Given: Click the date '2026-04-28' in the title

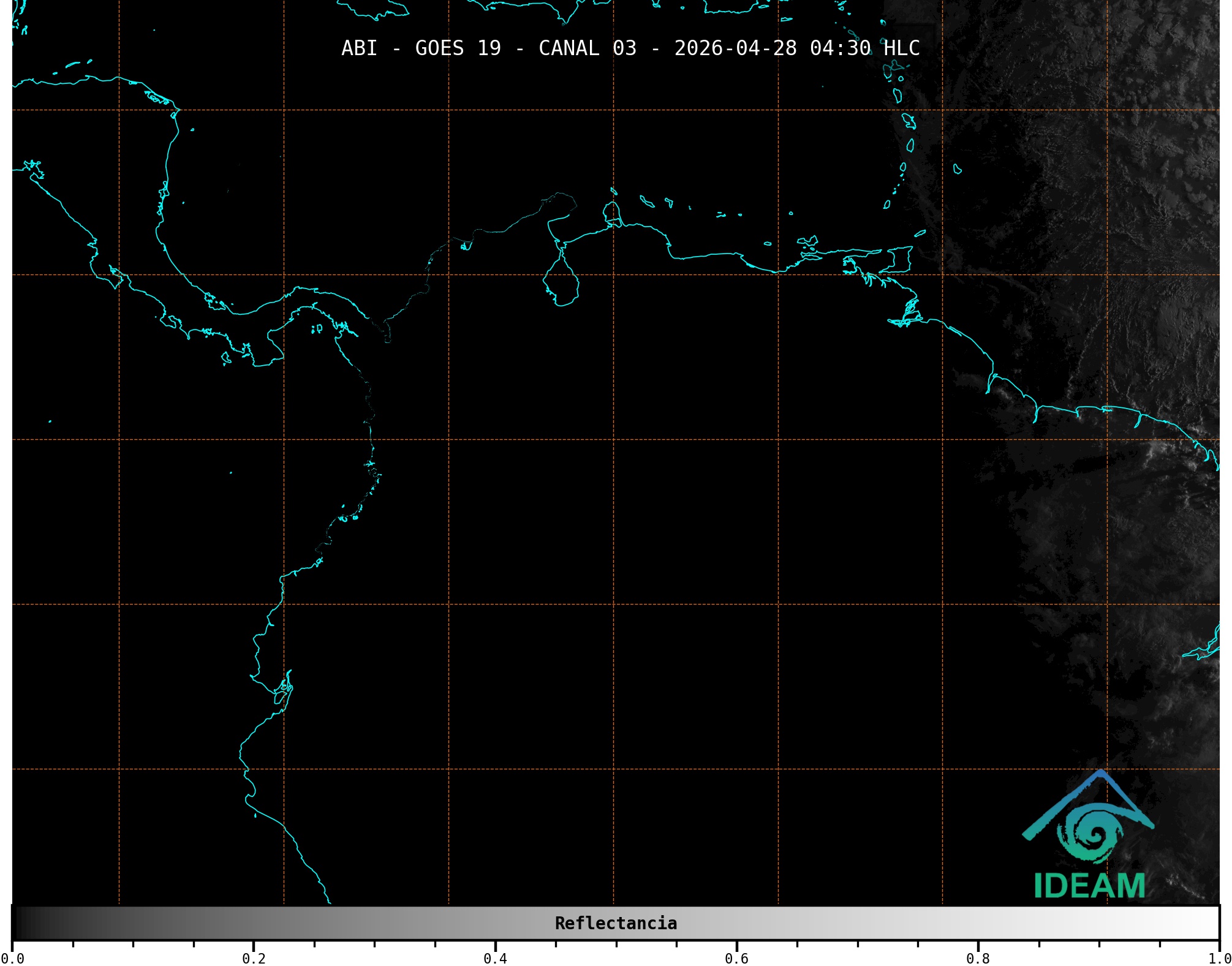Looking at the screenshot, I should pyautogui.click(x=735, y=48).
